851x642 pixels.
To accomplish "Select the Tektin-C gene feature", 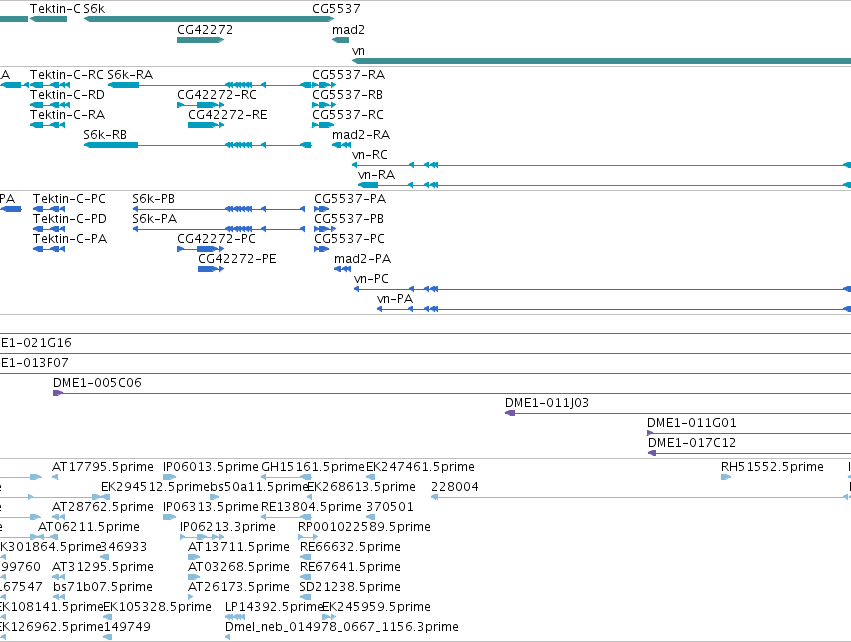I will tap(48, 19).
